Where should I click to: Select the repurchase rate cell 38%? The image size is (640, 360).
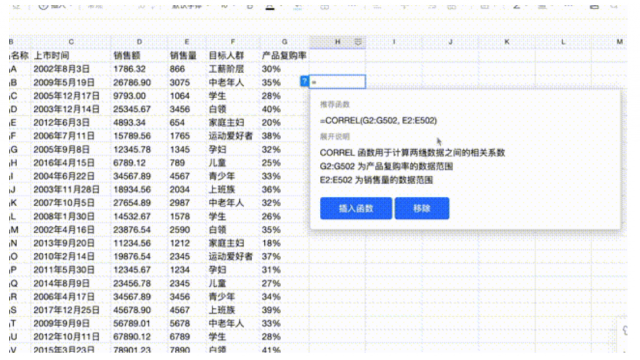click(x=284, y=136)
